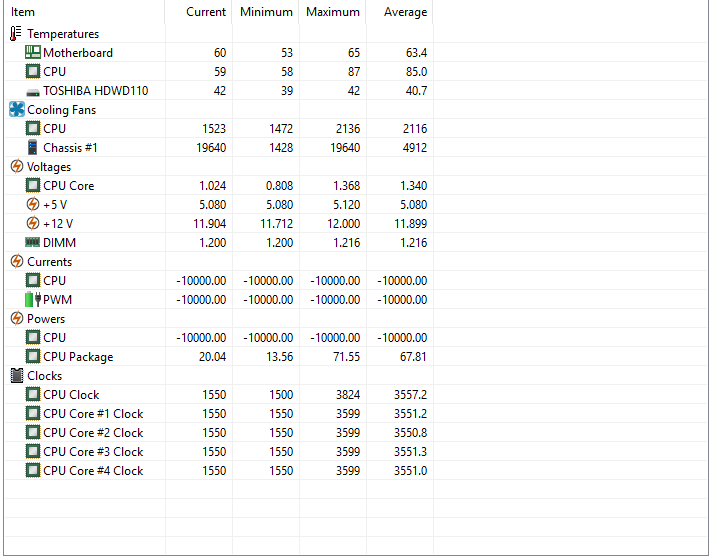
Task: Click CPU Clock maximum value 3824
Action: [348, 395]
